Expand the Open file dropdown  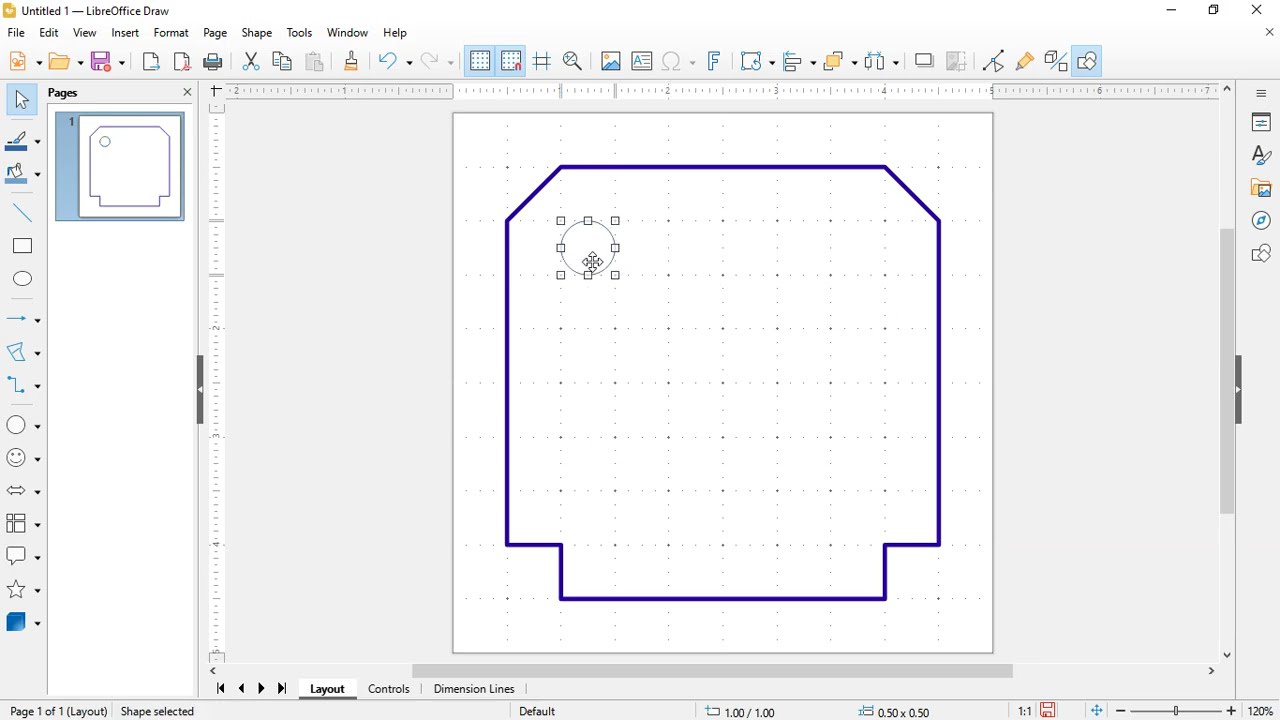[80, 62]
